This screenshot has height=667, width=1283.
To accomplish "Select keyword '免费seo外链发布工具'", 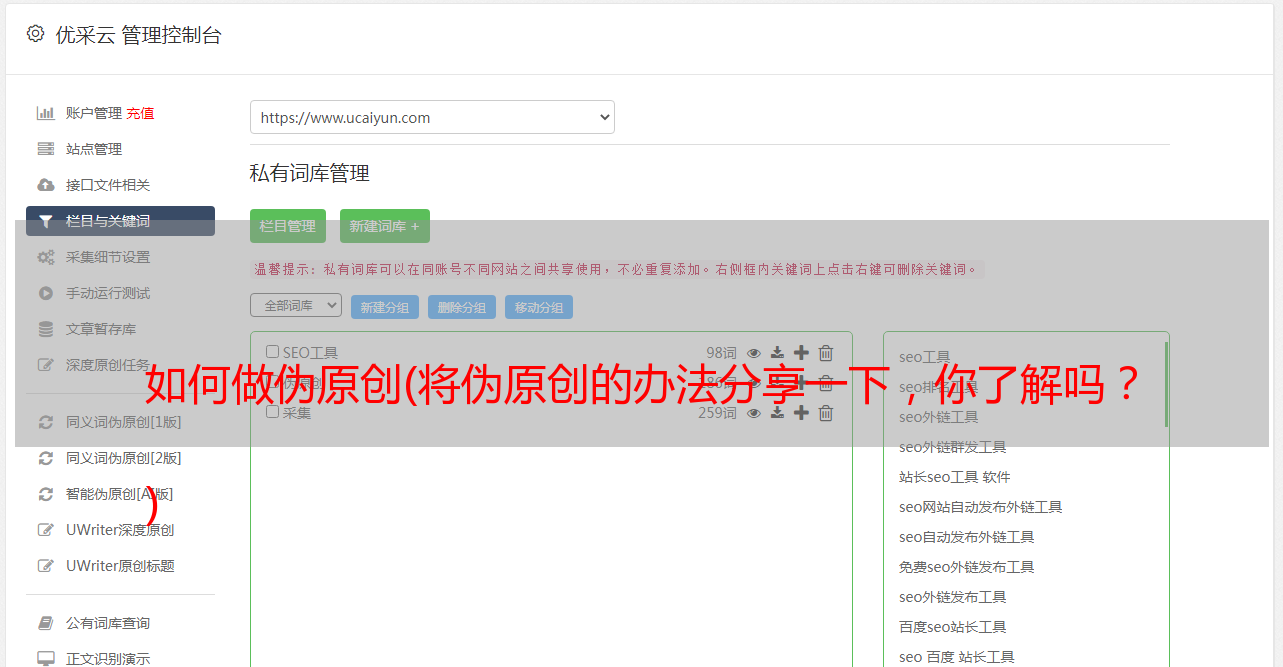I will click(x=967, y=567).
